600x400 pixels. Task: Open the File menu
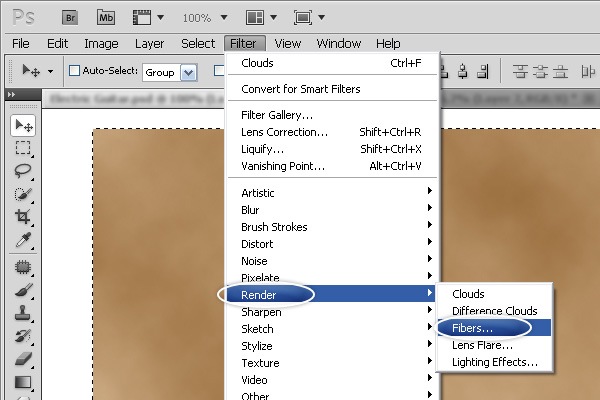21,44
